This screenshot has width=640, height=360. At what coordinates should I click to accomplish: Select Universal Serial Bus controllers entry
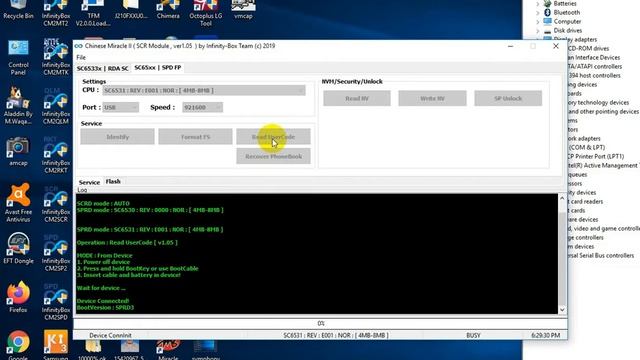pyautogui.click(x=600, y=256)
